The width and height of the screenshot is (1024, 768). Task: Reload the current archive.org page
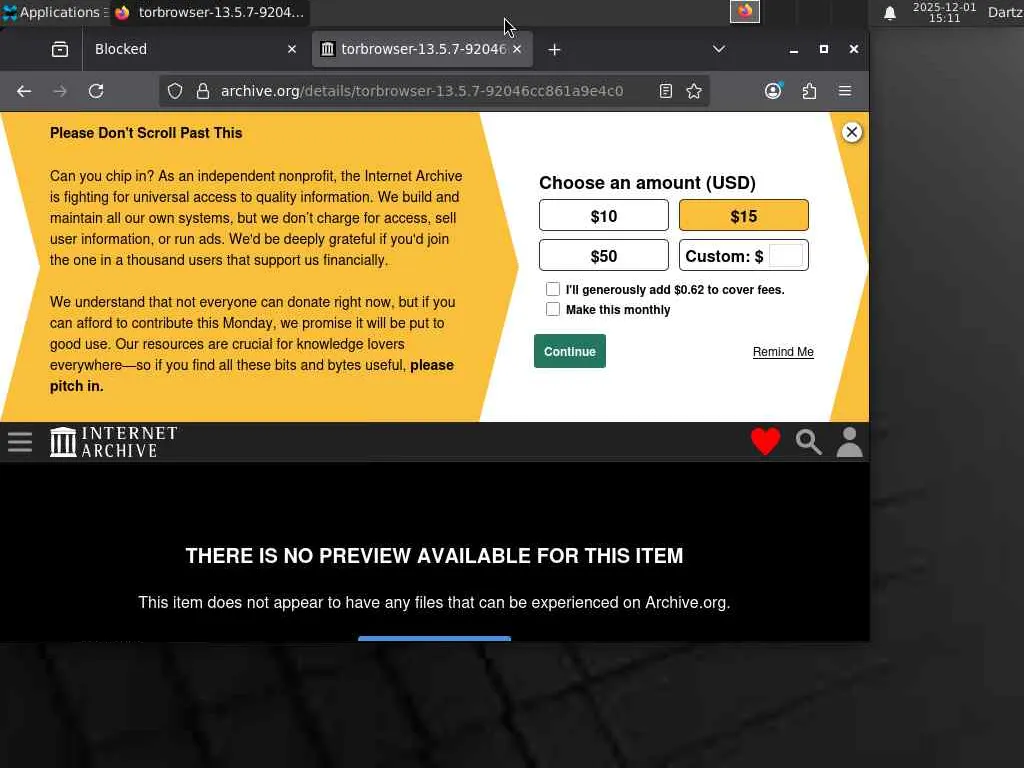(96, 91)
